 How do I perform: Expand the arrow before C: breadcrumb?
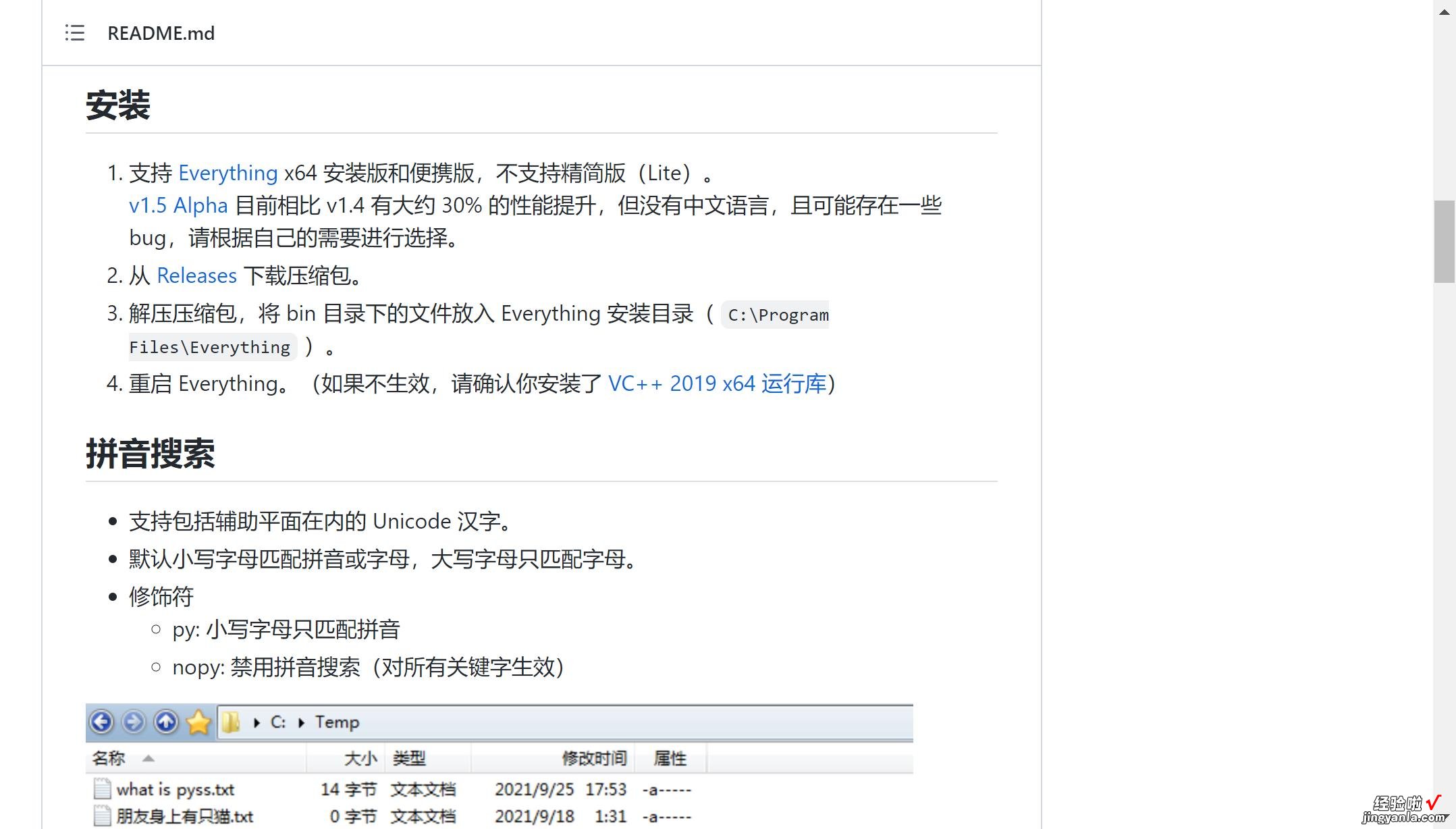tap(257, 722)
